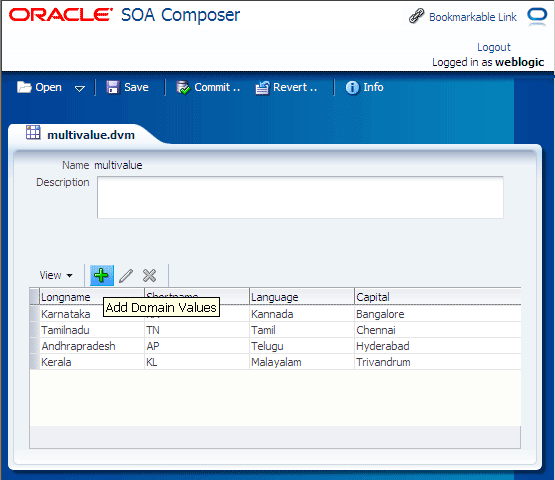The height and width of the screenshot is (480, 555).
Task: Click the weblogic username text
Action: coord(519,62)
